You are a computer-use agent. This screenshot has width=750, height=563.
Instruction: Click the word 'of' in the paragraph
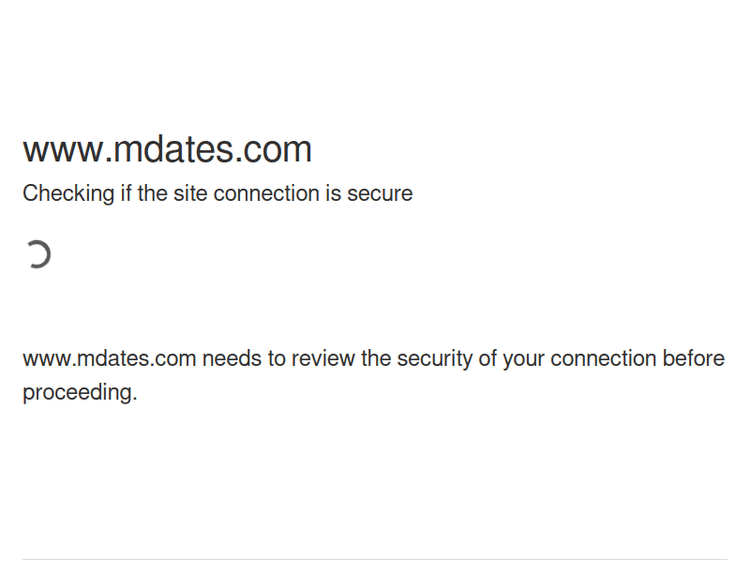(x=487, y=358)
